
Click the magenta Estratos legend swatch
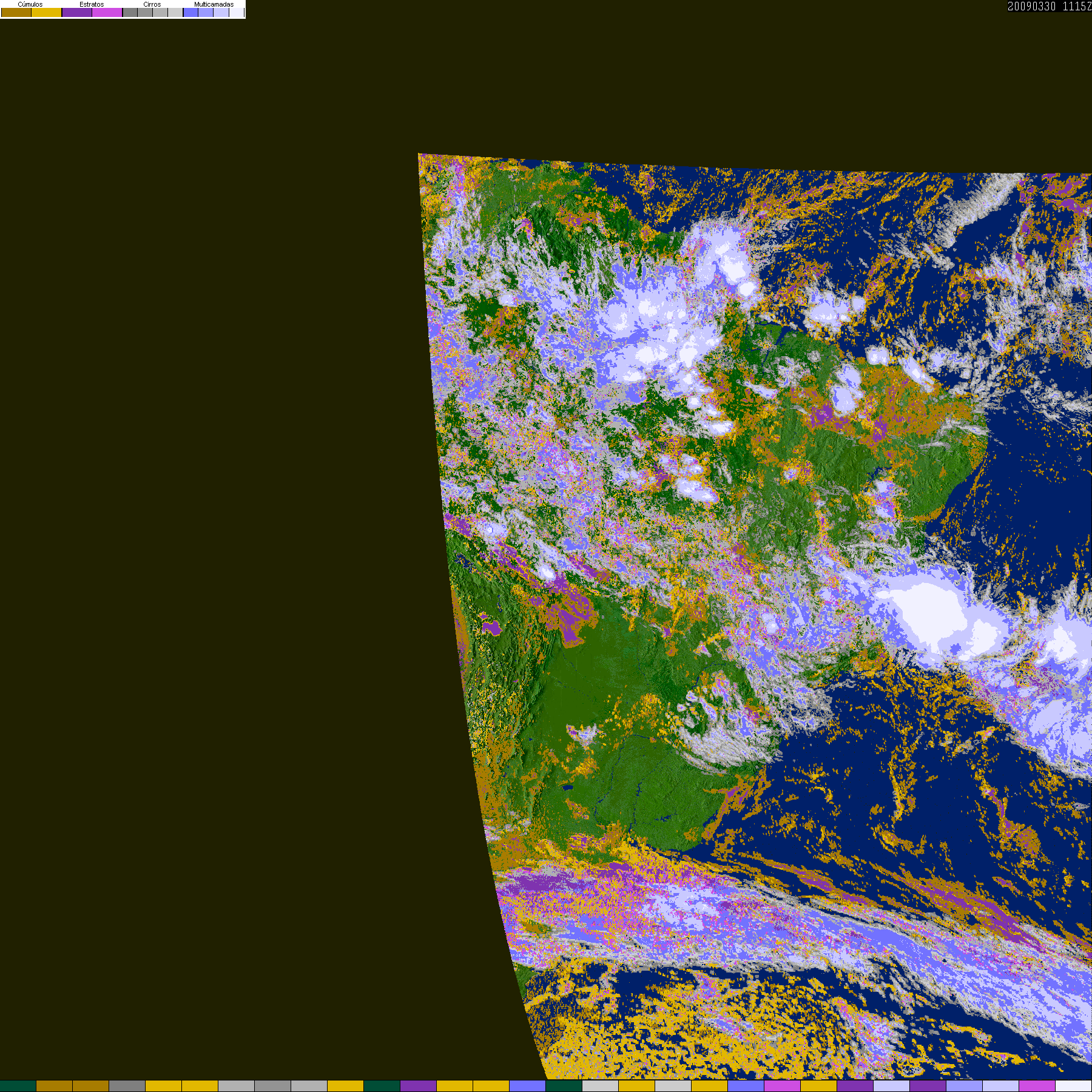[107, 12]
